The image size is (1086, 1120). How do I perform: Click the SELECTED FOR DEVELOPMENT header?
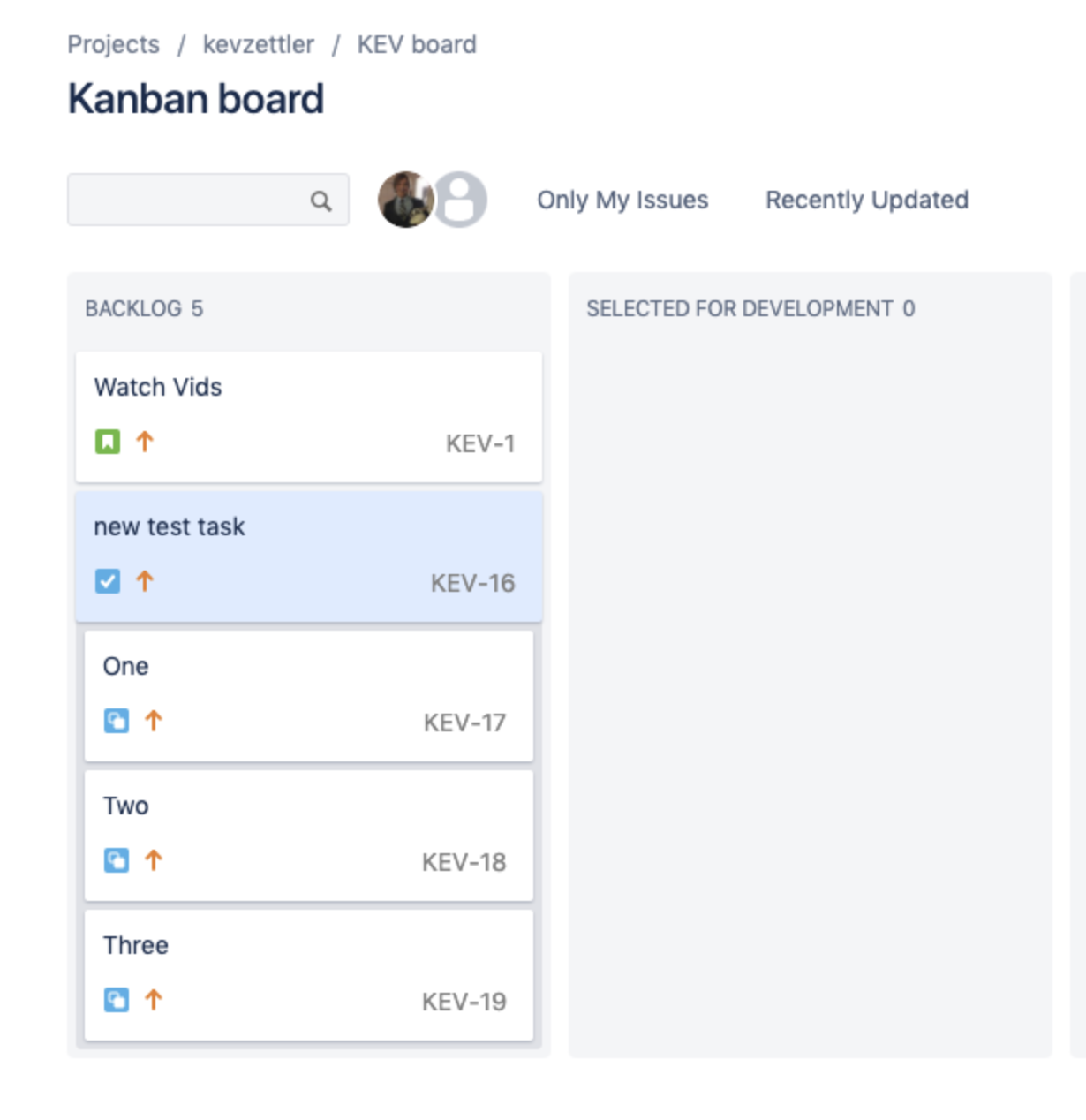[750, 309]
